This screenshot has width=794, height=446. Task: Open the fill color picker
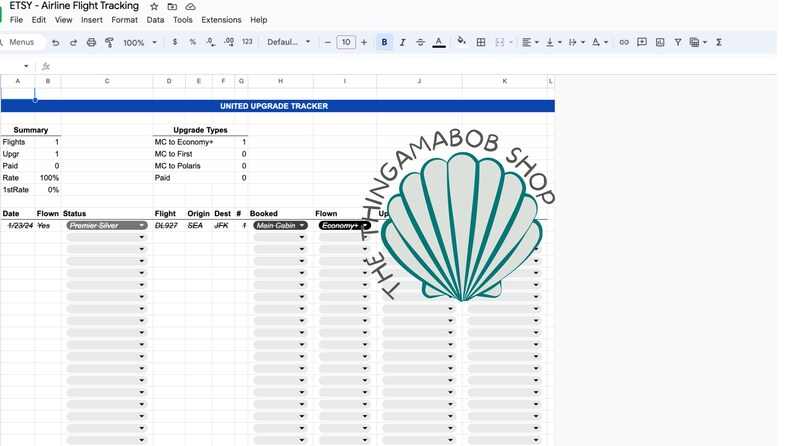pos(461,42)
